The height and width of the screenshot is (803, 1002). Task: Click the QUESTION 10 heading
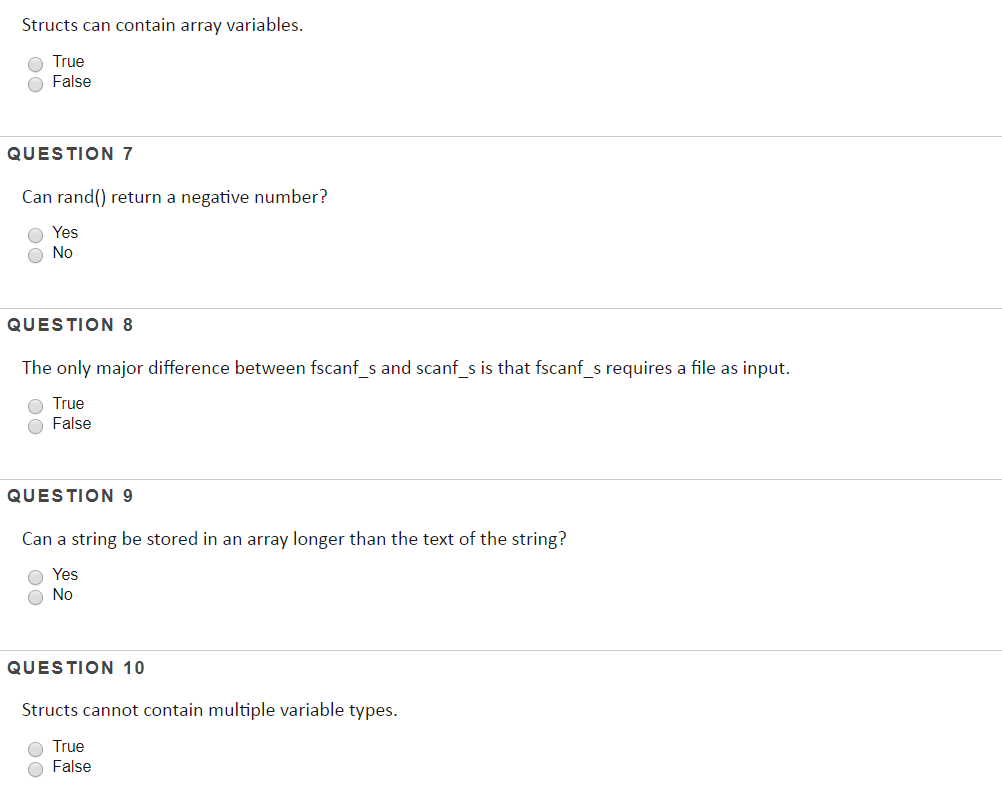click(76, 668)
